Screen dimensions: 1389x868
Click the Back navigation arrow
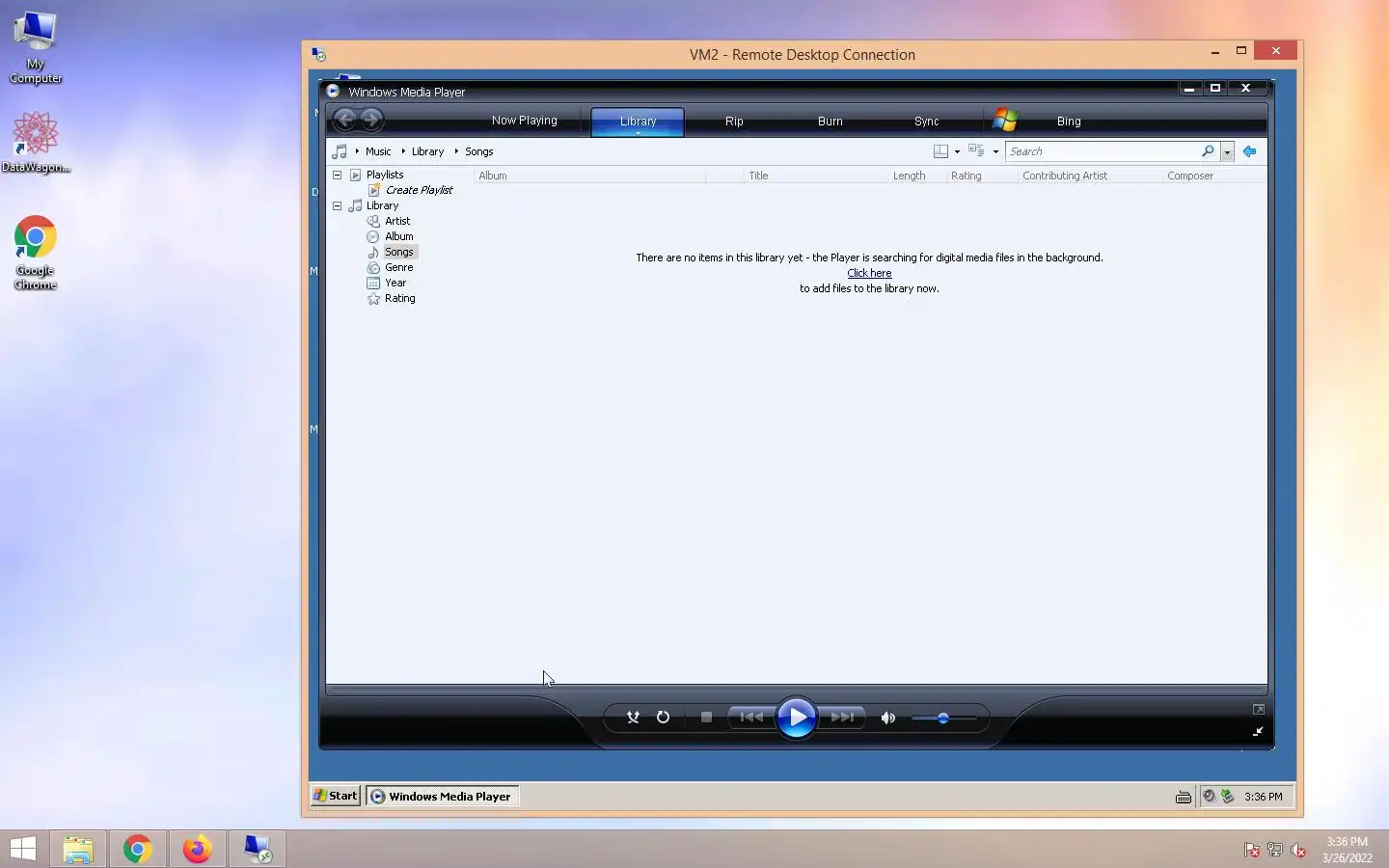(344, 120)
